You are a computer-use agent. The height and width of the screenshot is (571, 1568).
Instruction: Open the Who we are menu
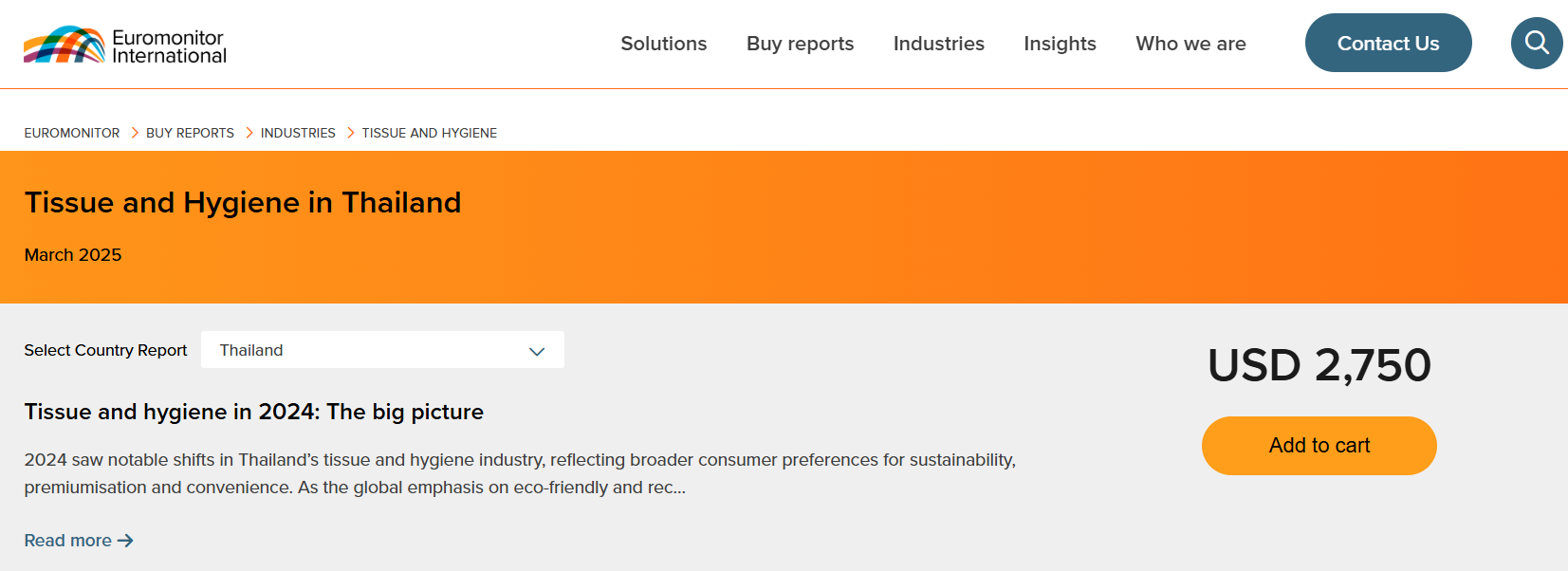click(1190, 44)
